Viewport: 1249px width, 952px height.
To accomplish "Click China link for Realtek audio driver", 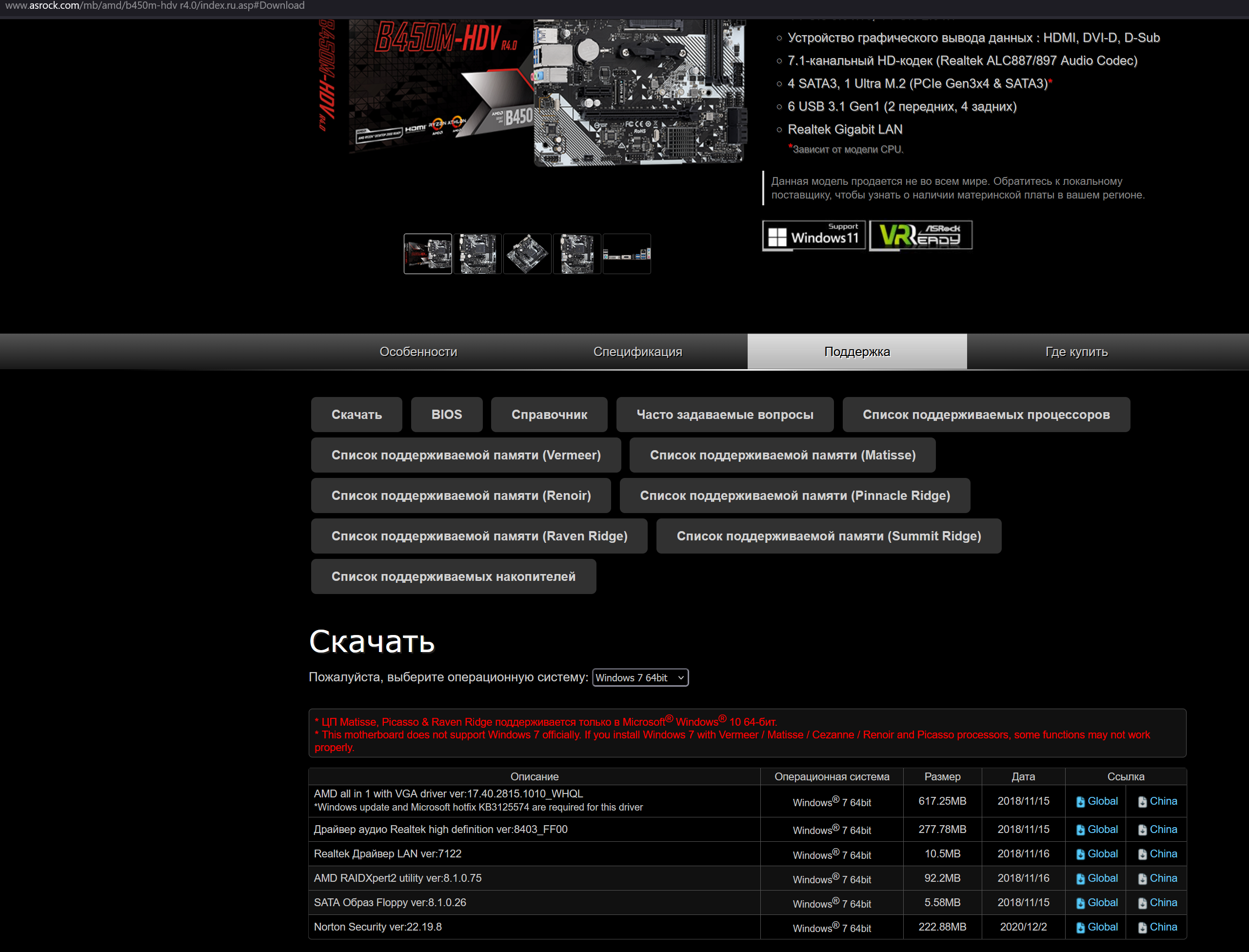I will (x=1164, y=830).
